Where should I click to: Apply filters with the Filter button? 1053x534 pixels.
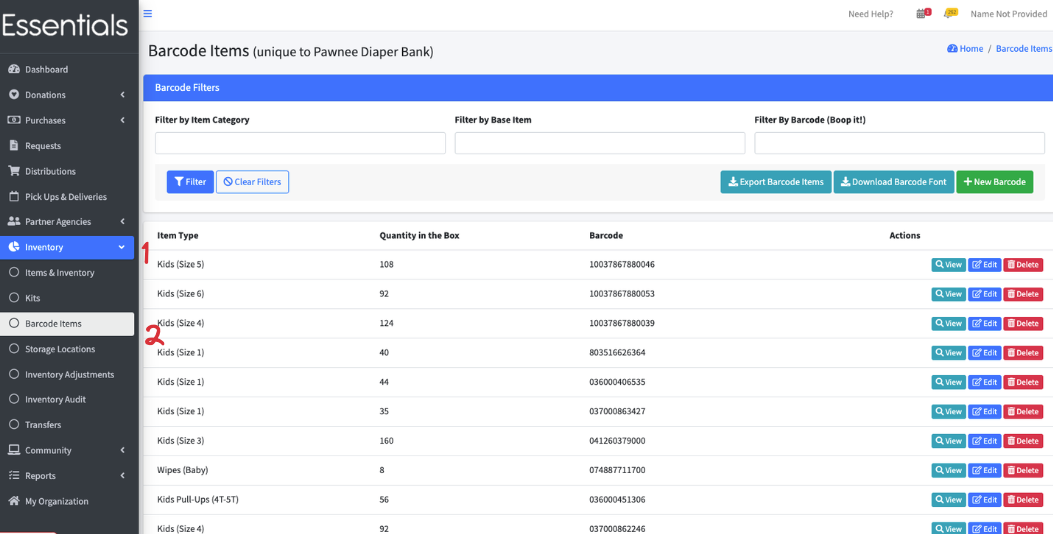point(190,182)
